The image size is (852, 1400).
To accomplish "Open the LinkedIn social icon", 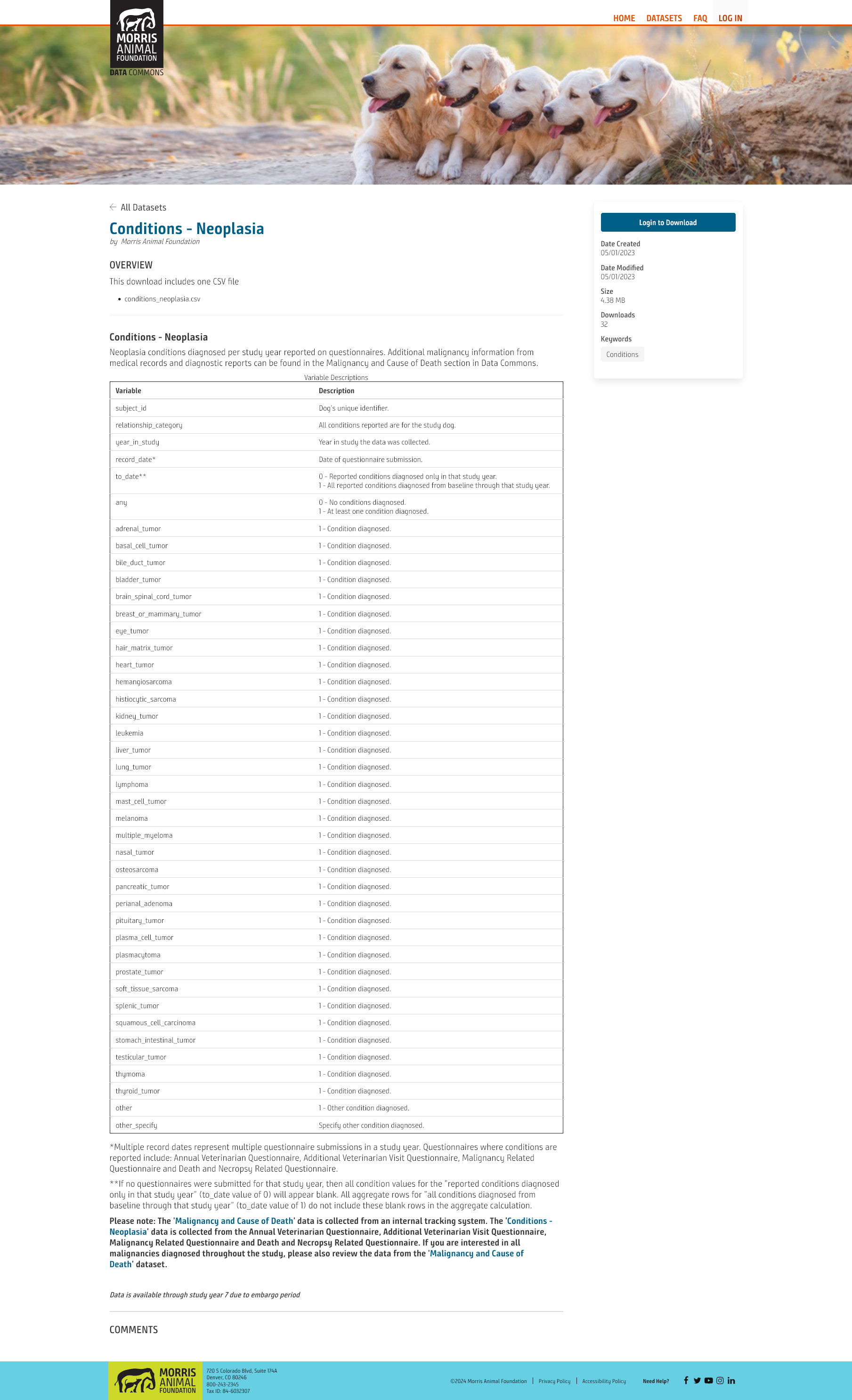I will coord(731,1380).
